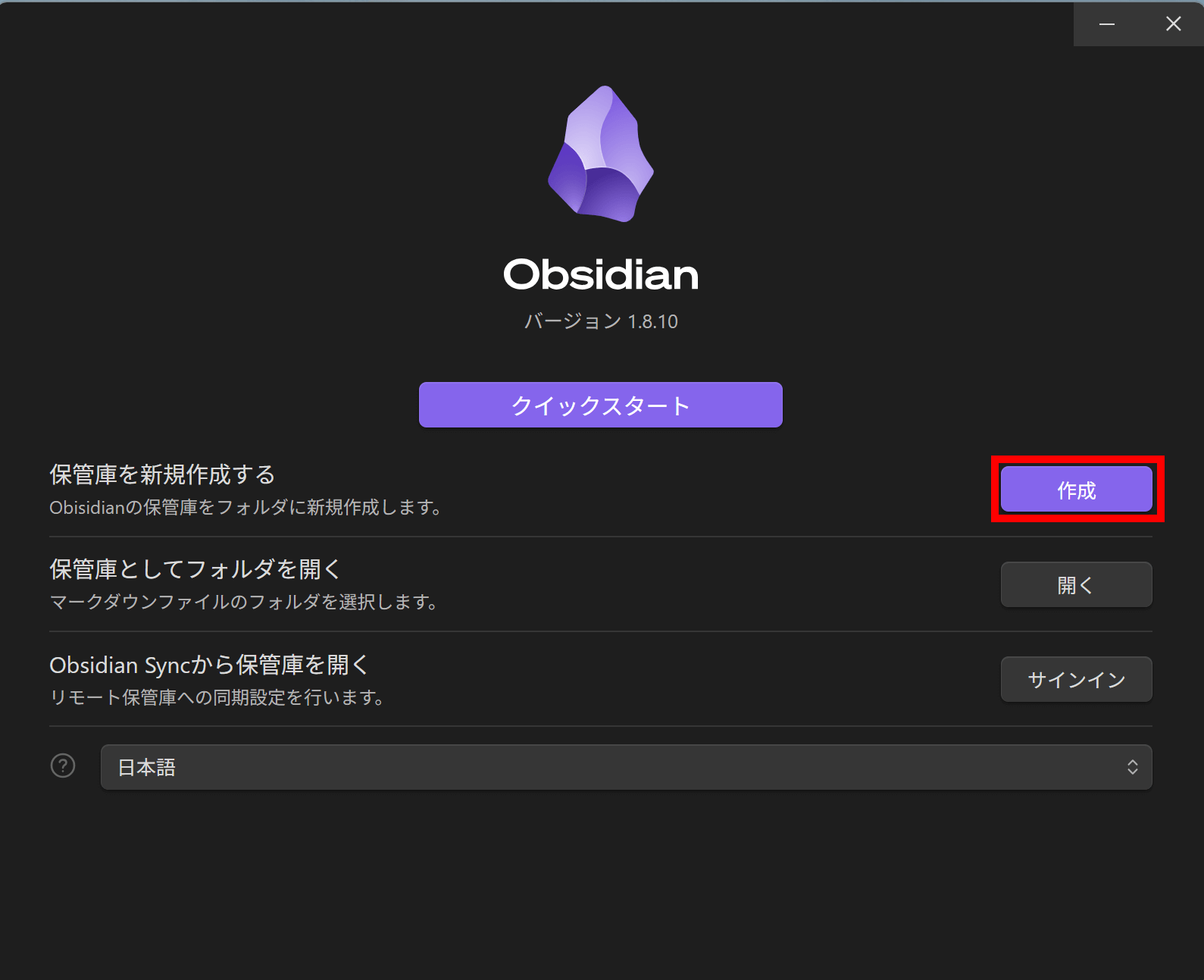Click the empty area beneath the language selector
1204x980 pixels.
coord(601,885)
